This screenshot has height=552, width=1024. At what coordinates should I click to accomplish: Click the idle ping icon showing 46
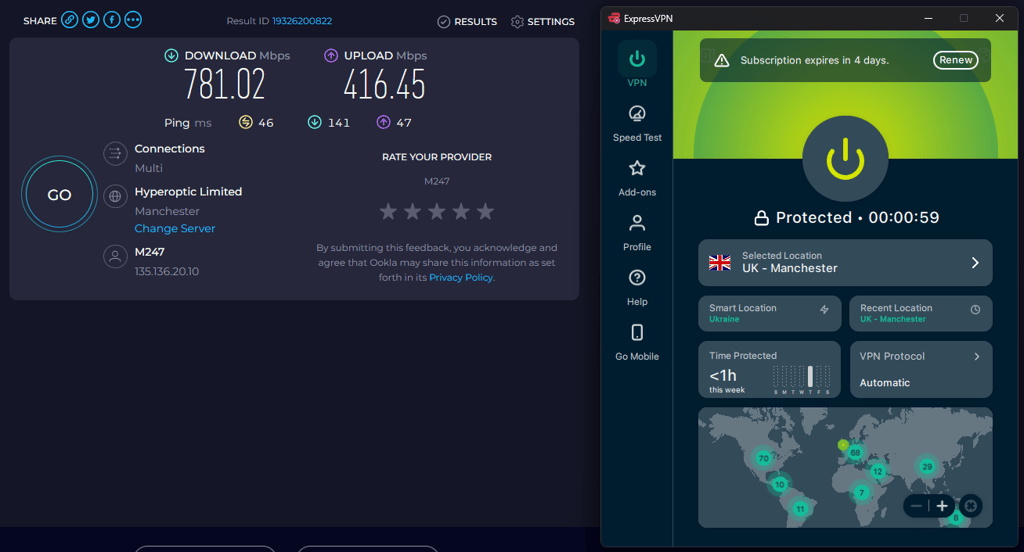click(x=246, y=122)
